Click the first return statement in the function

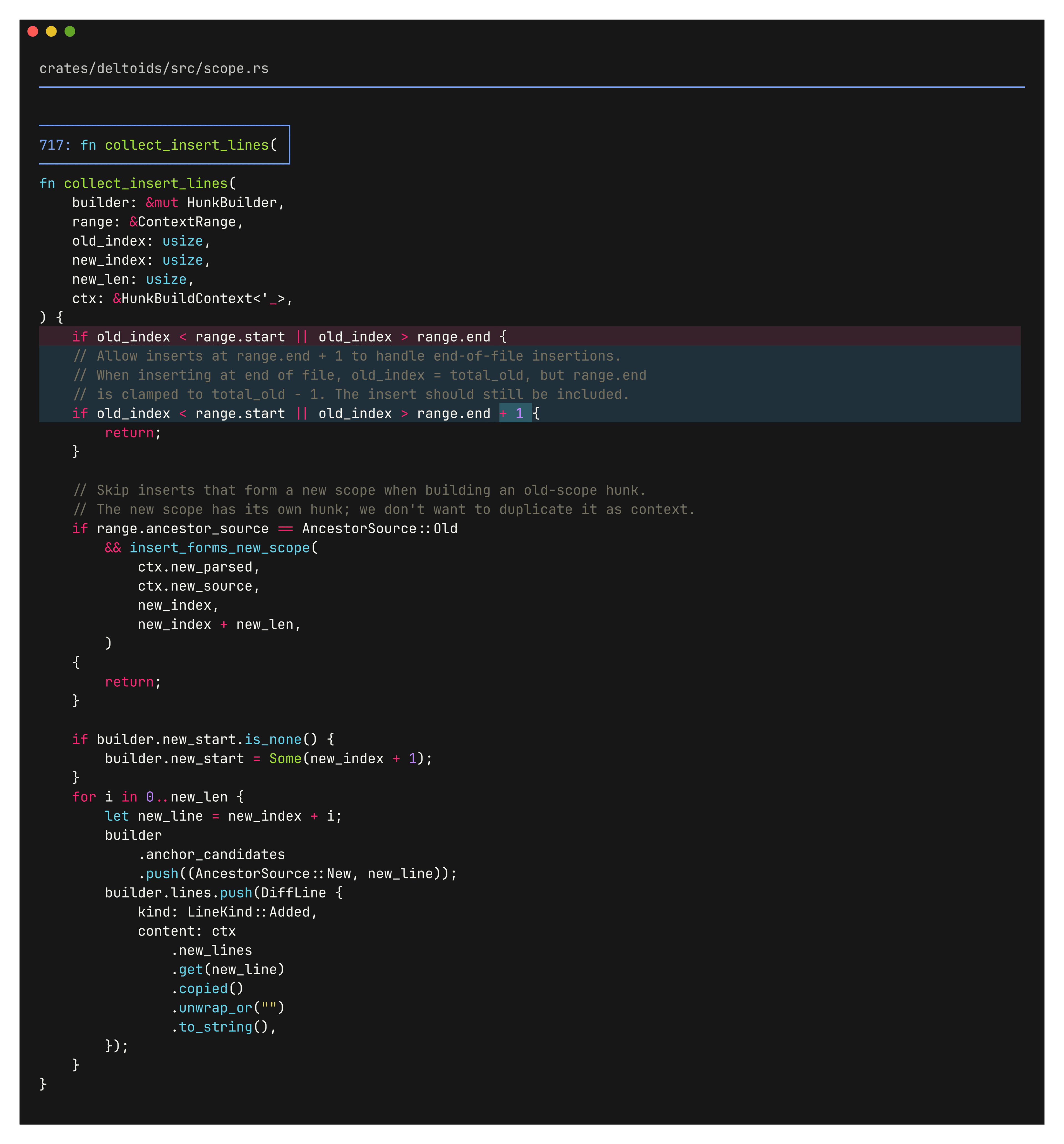[129, 432]
